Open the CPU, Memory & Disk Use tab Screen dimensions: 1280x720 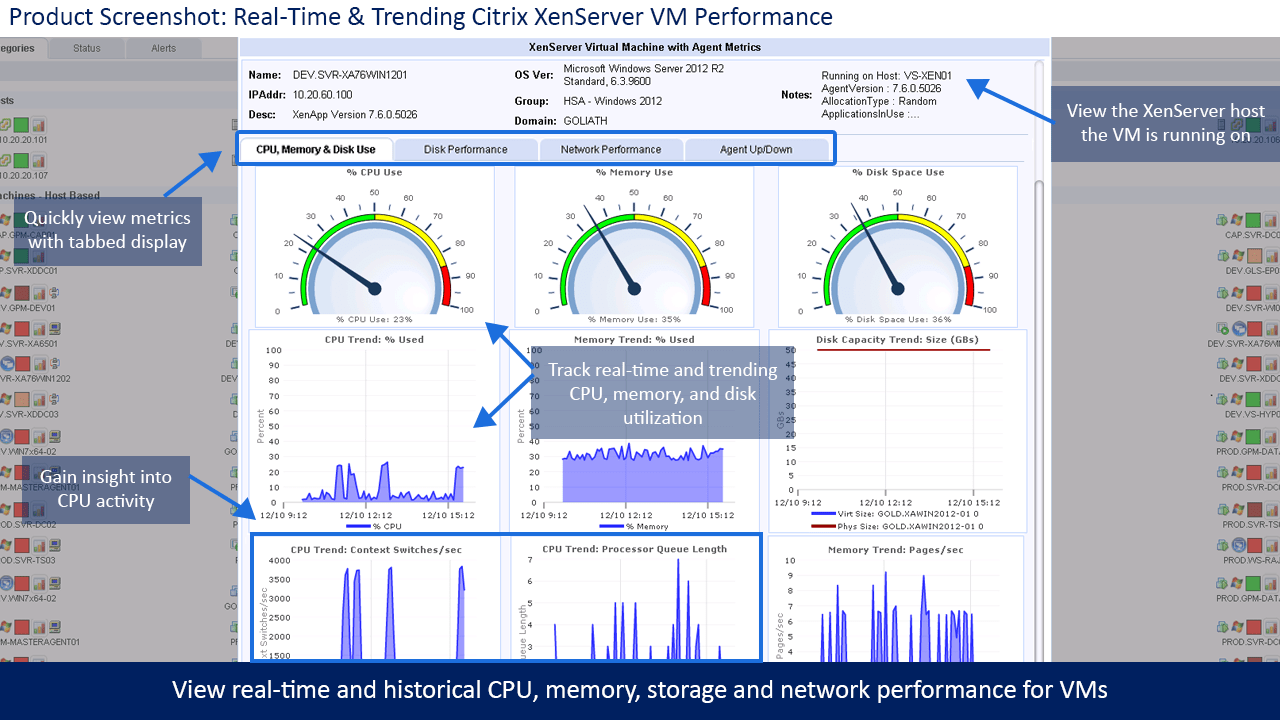[x=316, y=150]
